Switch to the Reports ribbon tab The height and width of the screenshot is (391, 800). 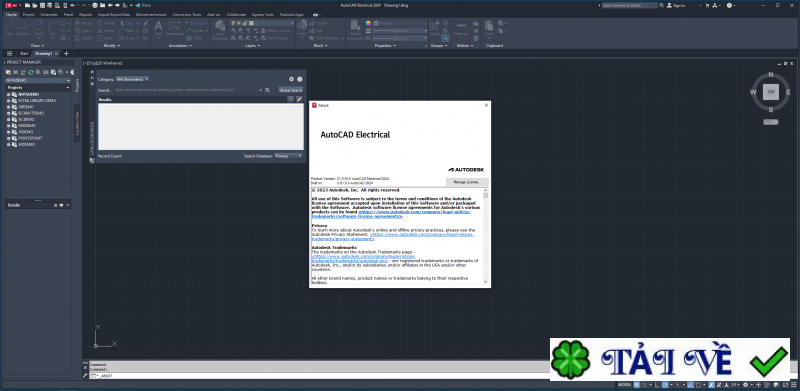click(x=86, y=14)
